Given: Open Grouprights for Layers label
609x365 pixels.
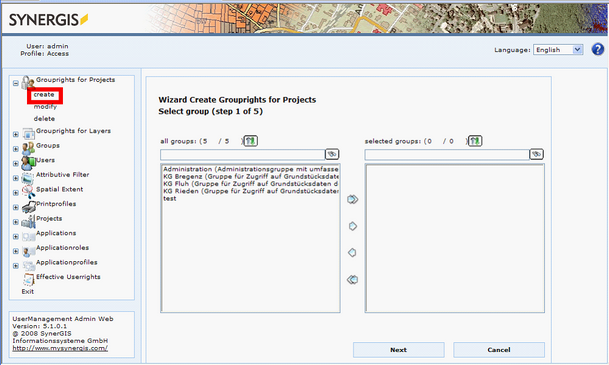Looking at the screenshot, I should coord(73,131).
